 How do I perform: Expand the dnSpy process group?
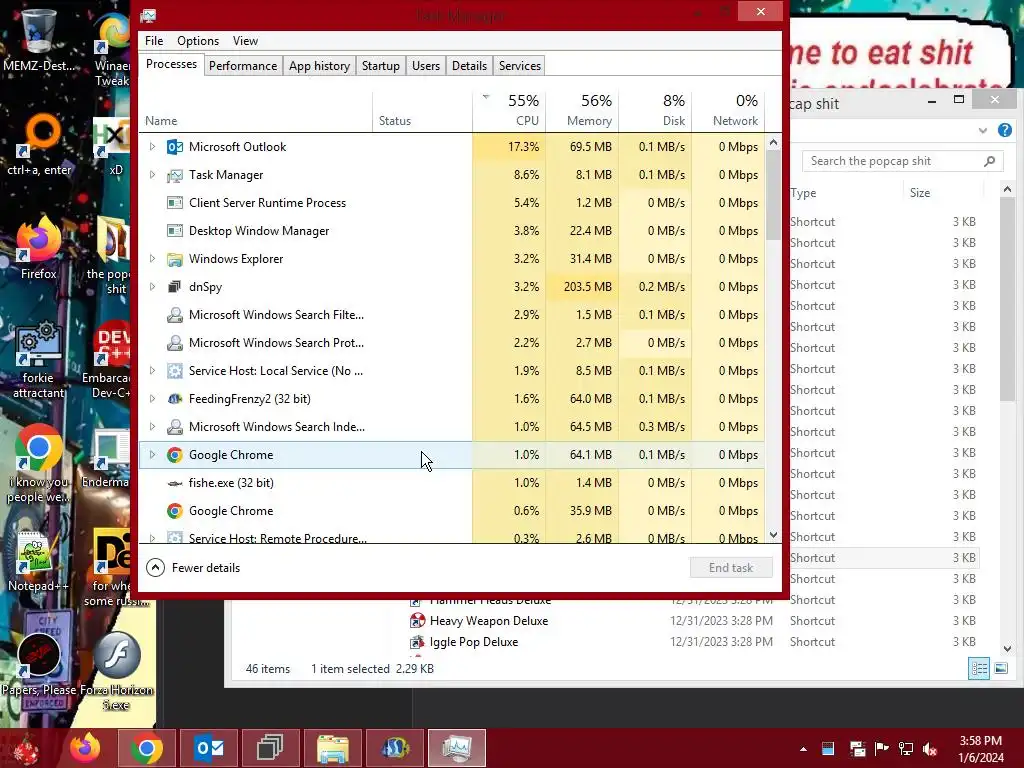152,287
